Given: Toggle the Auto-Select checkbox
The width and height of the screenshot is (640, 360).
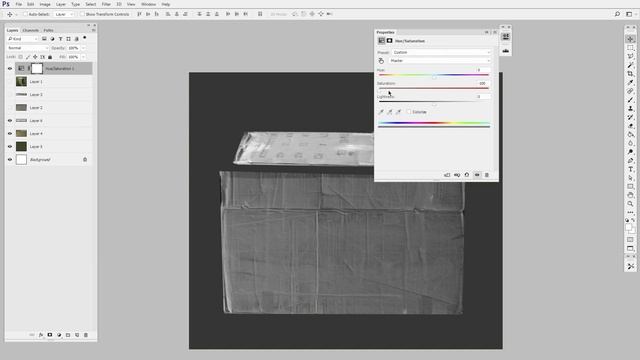Looking at the screenshot, I should click(25, 14).
